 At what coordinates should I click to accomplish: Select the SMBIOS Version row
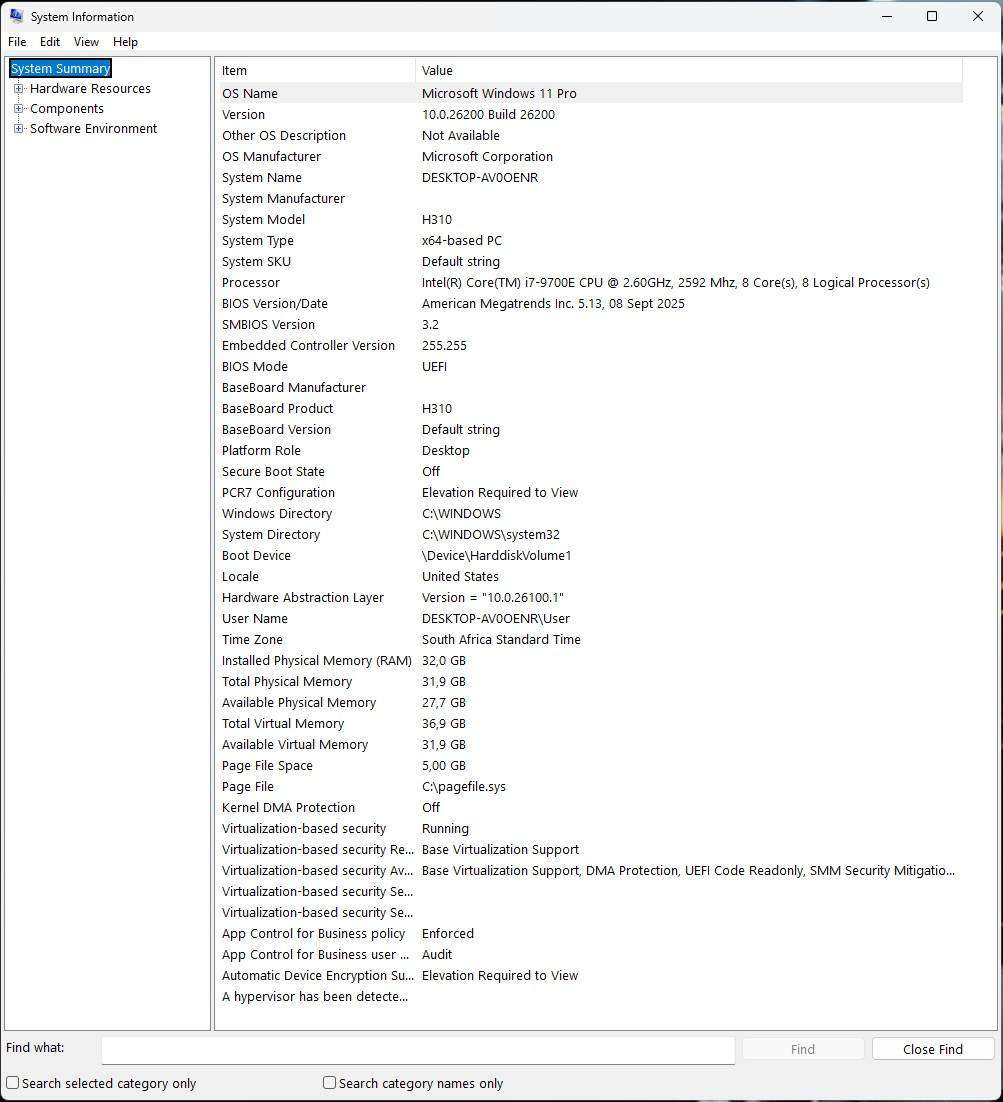[x=590, y=325]
